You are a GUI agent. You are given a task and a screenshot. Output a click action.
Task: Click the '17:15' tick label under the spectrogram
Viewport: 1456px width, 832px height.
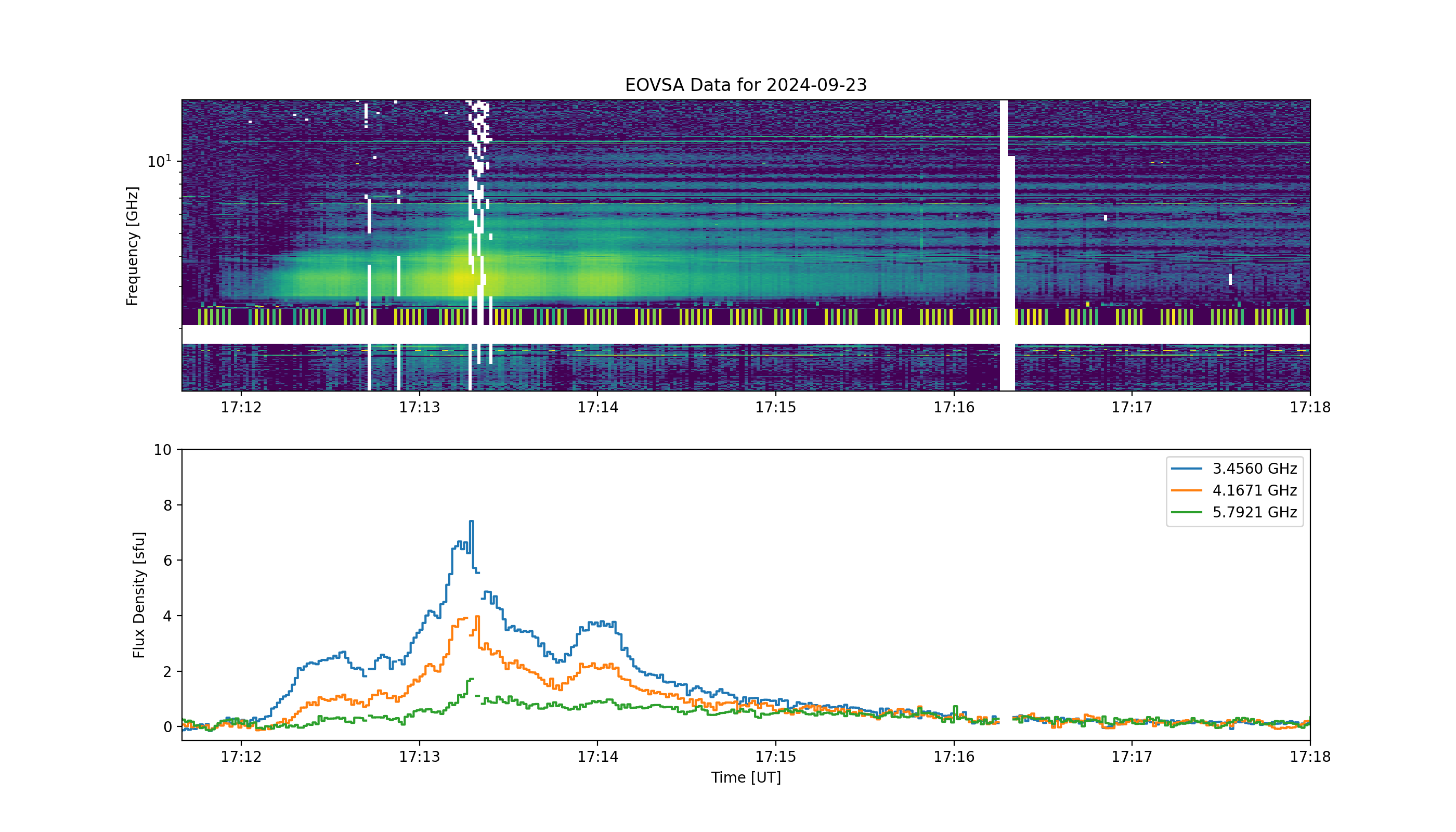[x=776, y=408]
